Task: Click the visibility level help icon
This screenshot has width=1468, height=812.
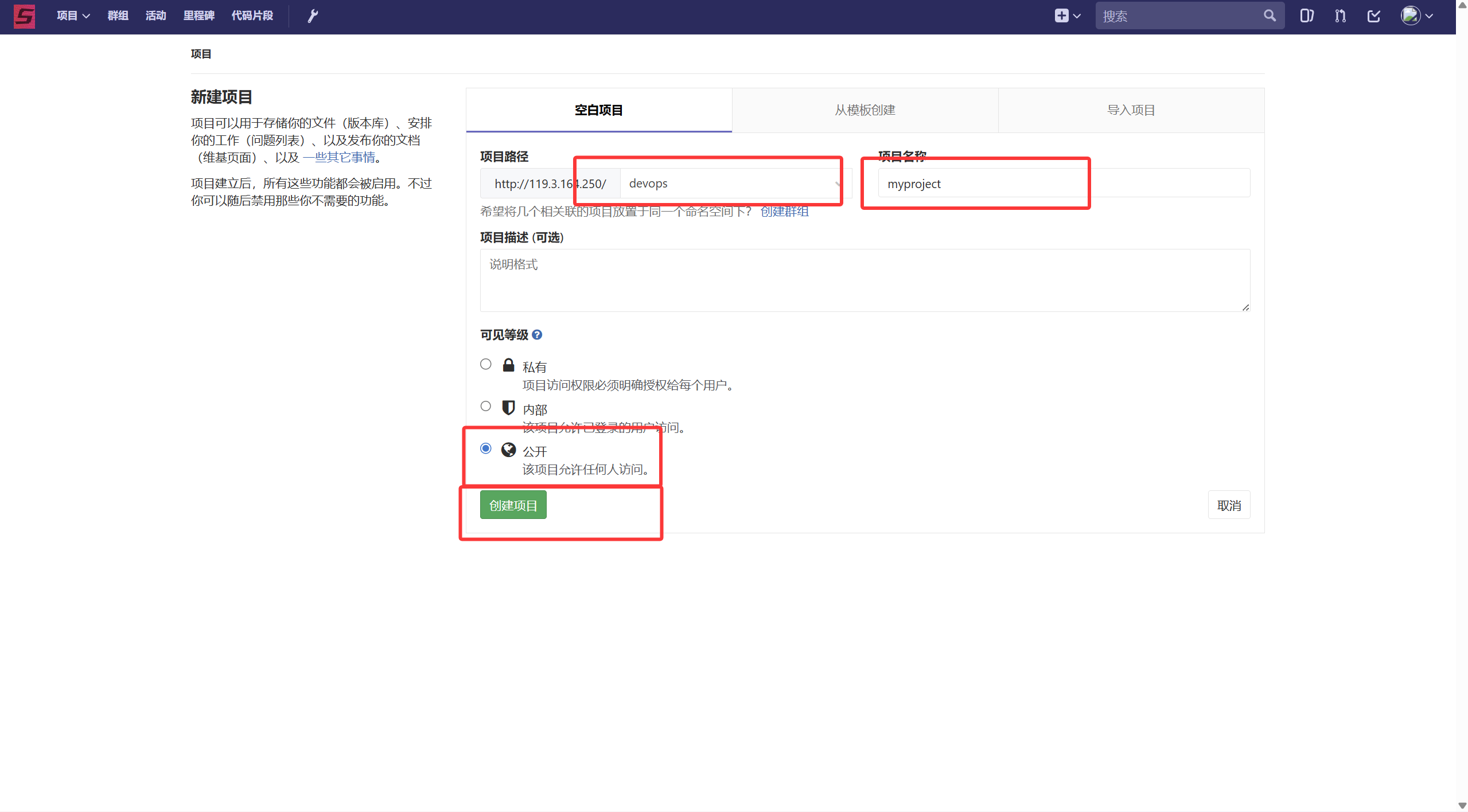Action: [x=537, y=335]
